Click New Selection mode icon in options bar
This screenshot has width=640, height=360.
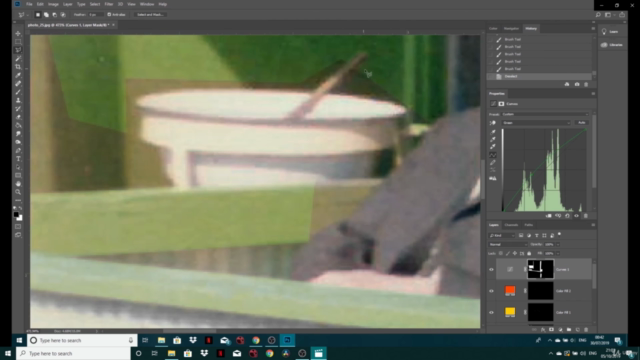pyautogui.click(x=38, y=15)
